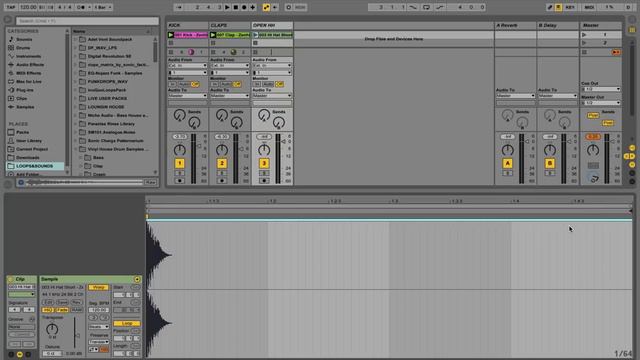Viewport: 640px width, 360px height.
Task: Expand the Digital Revolution SE folder
Action: tap(76, 56)
